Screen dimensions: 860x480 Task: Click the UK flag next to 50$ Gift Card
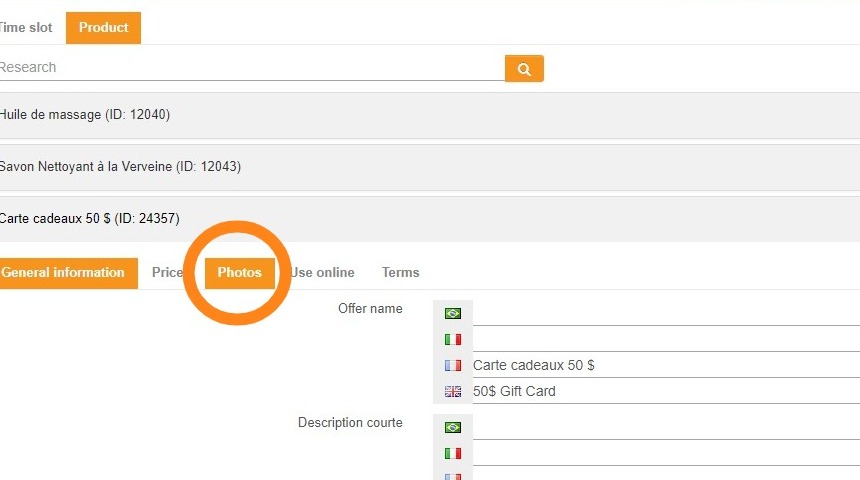pyautogui.click(x=452, y=391)
